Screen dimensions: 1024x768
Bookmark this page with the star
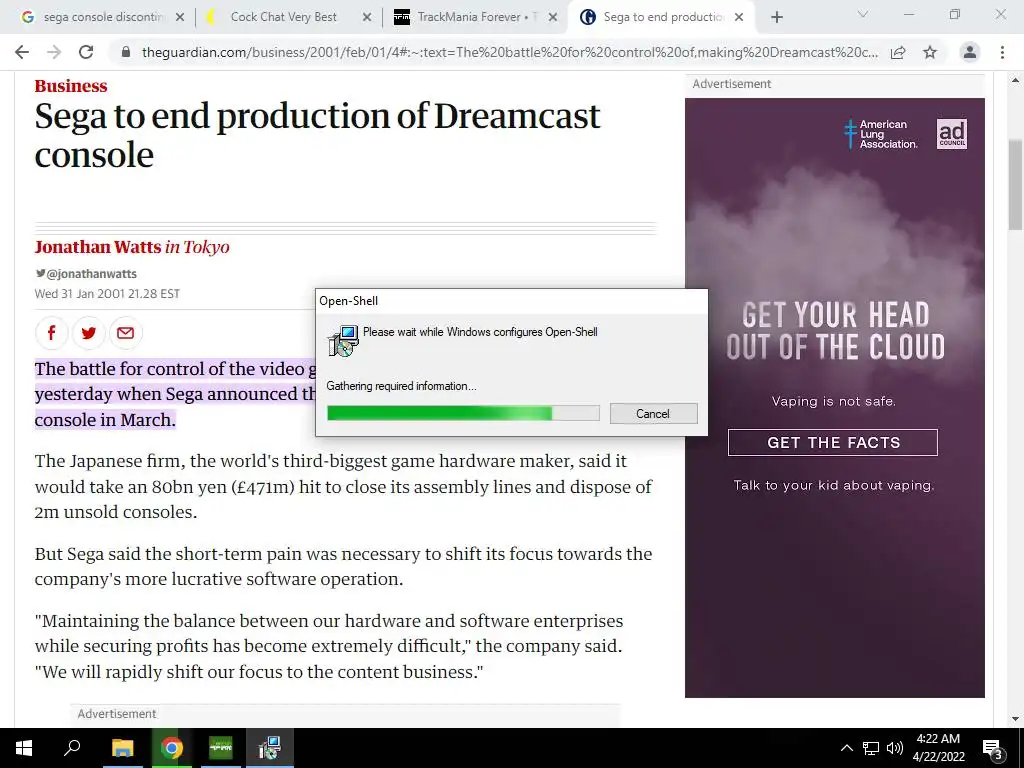coord(930,52)
